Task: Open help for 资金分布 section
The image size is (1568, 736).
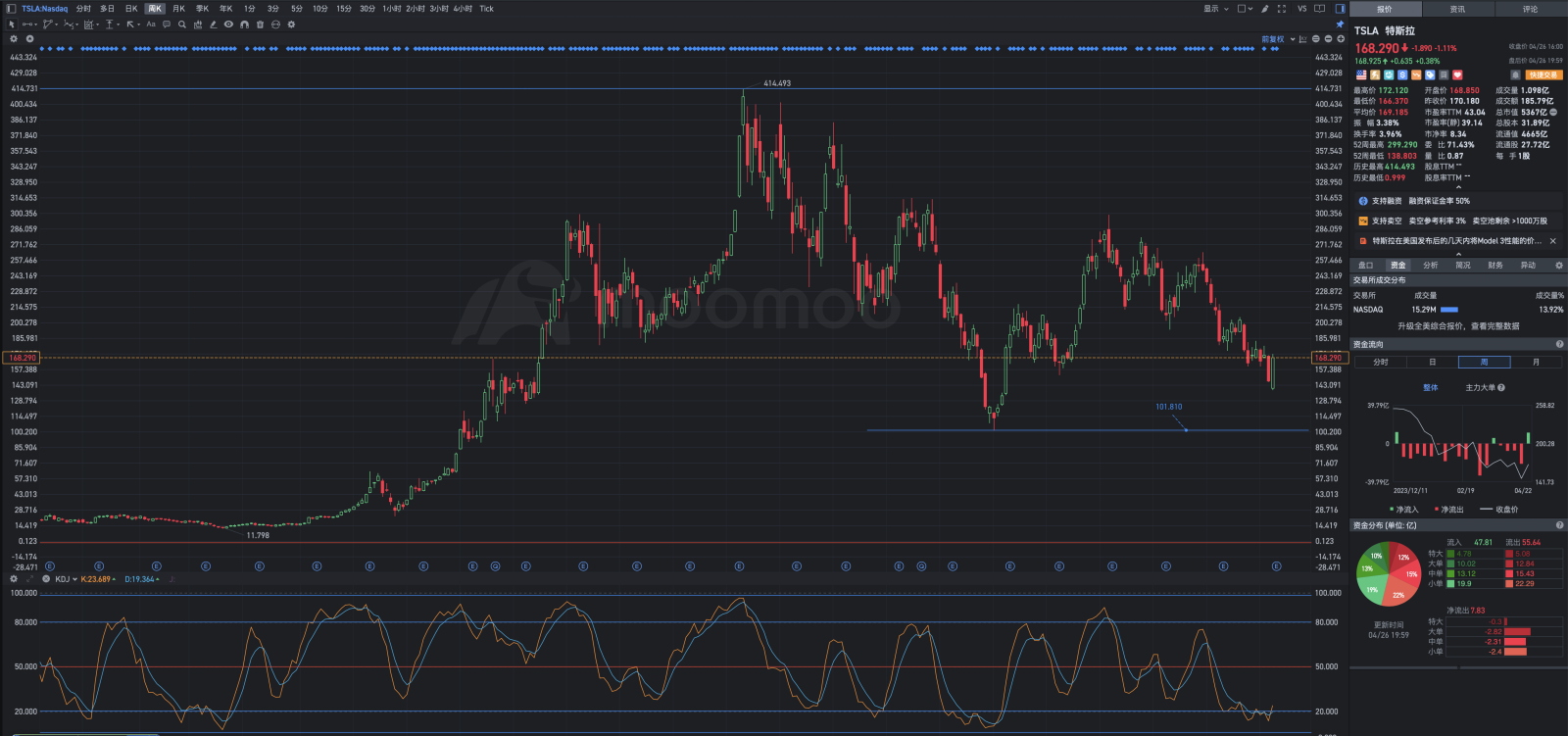Action: pos(1560,525)
